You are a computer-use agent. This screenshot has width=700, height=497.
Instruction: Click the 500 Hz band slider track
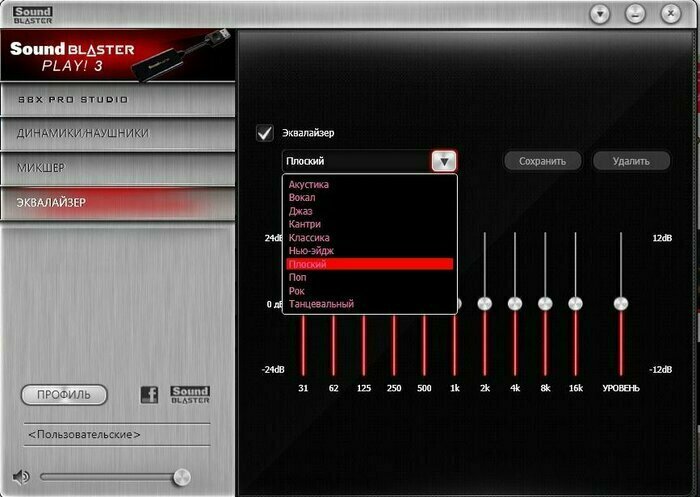[x=424, y=346]
